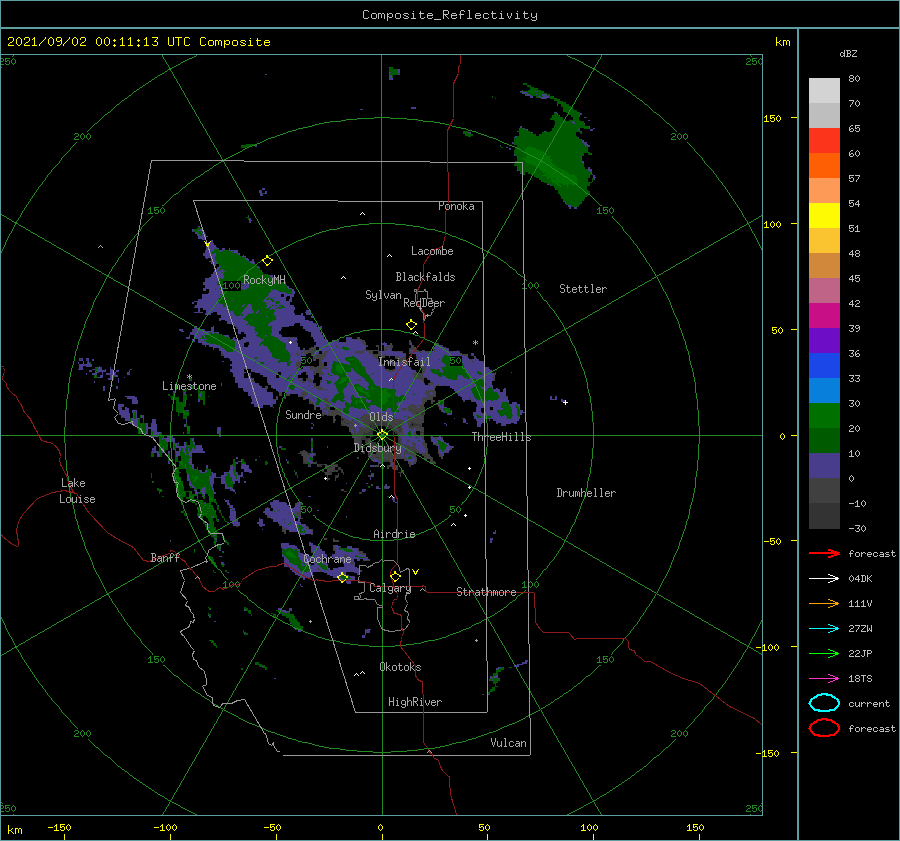
Task: Click the red forecast arrow in the legend
Action: (x=824, y=553)
